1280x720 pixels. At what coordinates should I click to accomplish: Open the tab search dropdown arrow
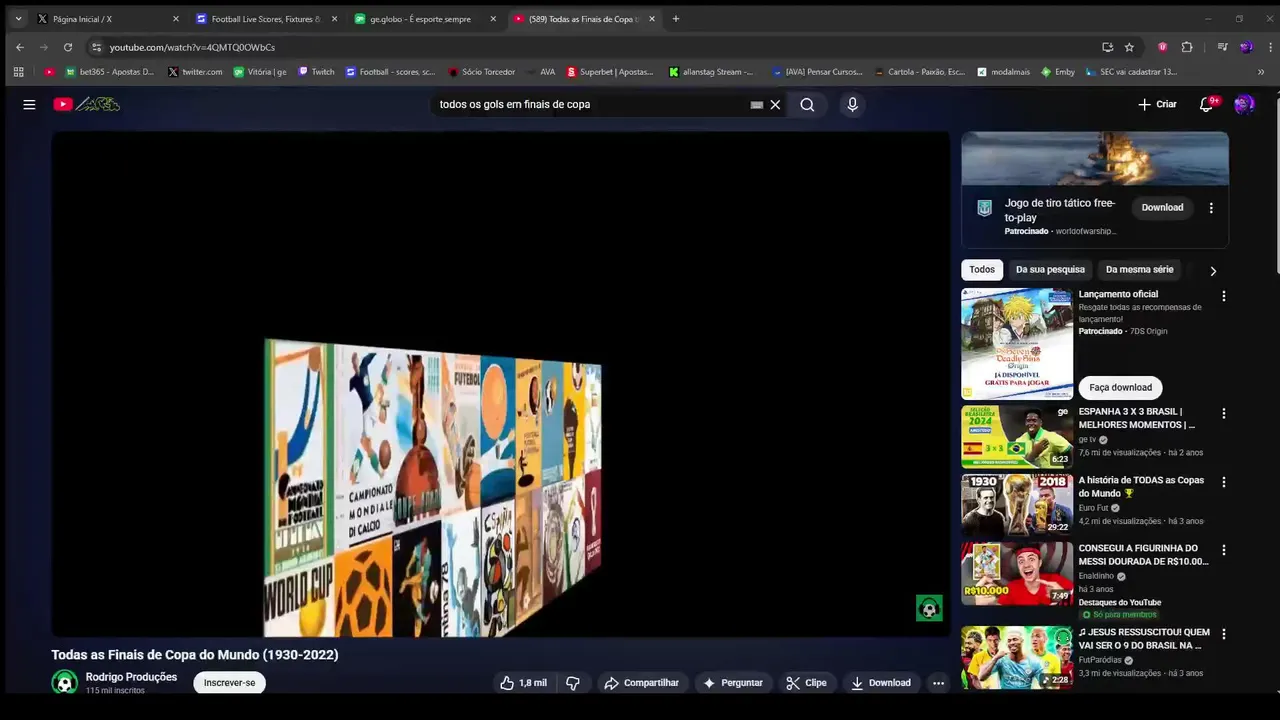[18, 19]
